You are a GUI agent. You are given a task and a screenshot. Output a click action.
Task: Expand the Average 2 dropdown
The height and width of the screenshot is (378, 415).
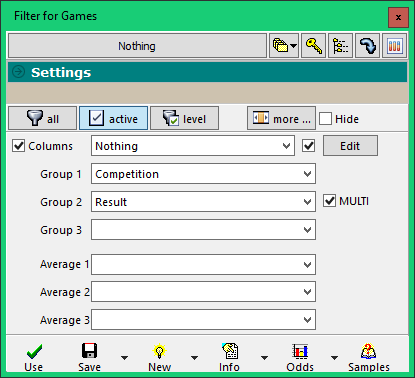point(203,292)
